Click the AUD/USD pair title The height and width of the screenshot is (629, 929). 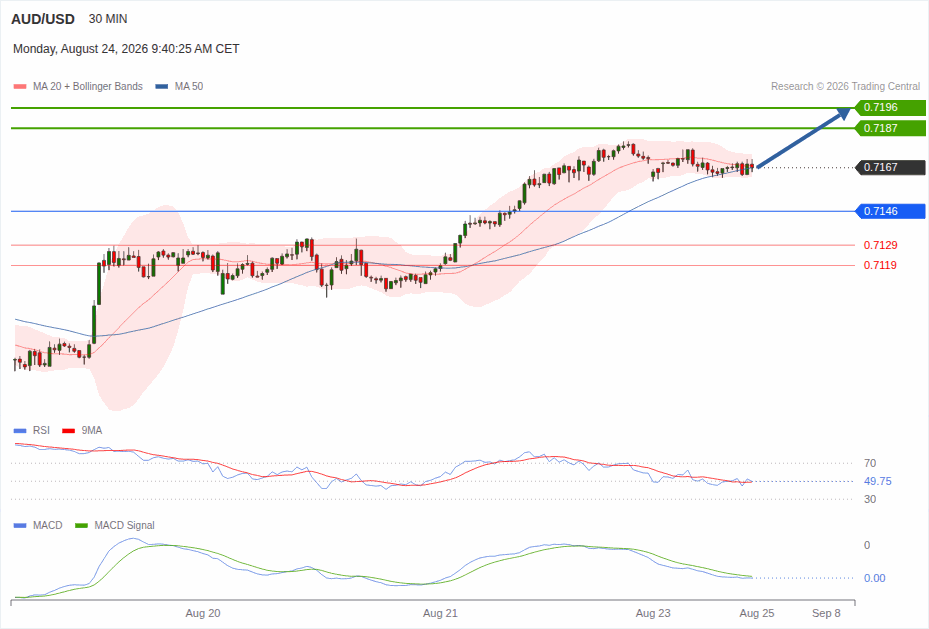point(43,19)
